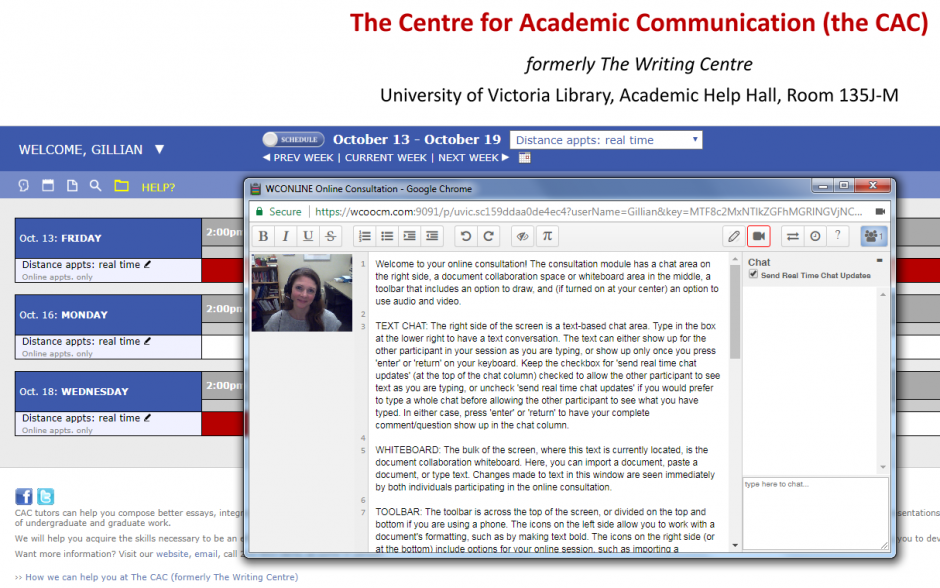Open the website link
Image resolution: width=940 pixels, height=588 pixels.
[x=171, y=553]
